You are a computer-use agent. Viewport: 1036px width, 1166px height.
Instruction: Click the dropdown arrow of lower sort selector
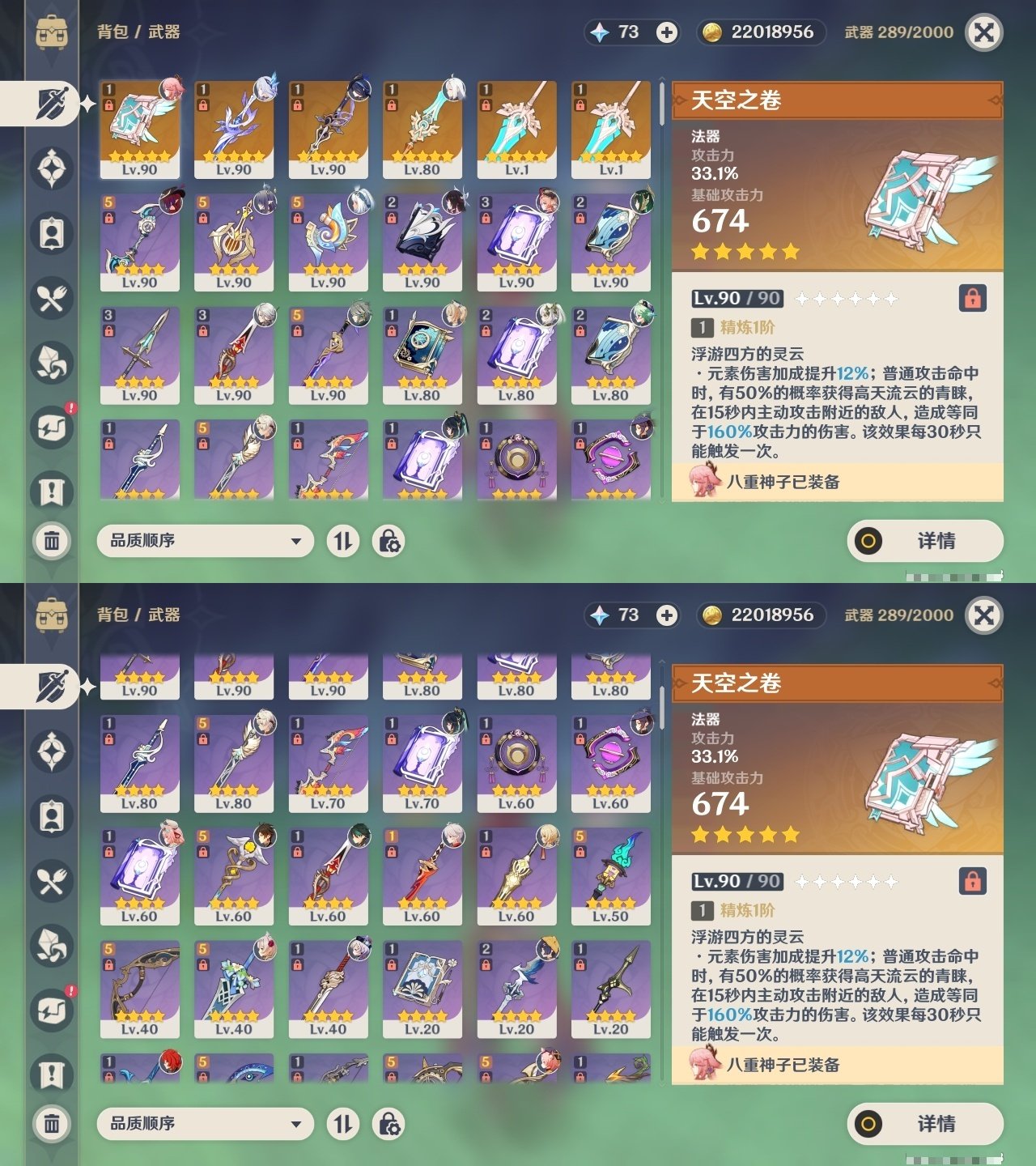pos(296,1124)
